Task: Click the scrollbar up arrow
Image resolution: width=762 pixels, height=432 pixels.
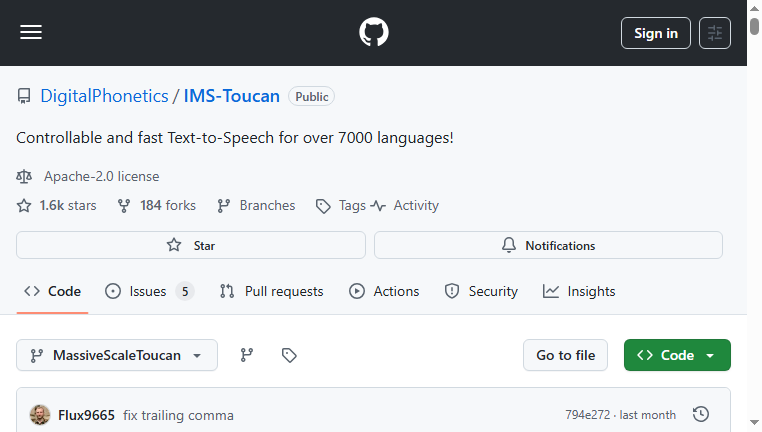Action: tap(754, 8)
